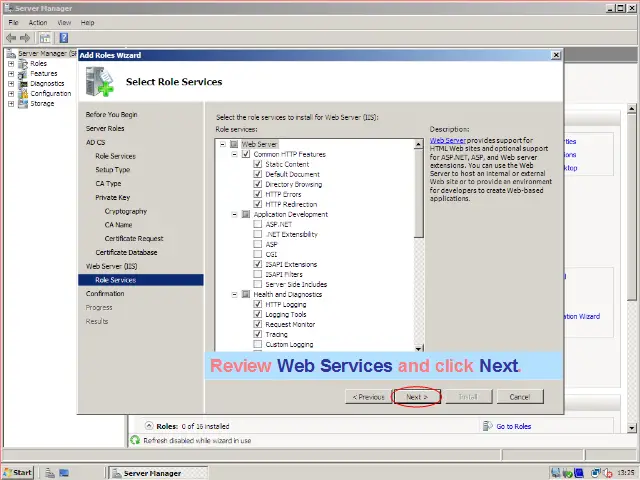This screenshot has height=480, width=640.
Task: Open the View menu
Action: (64, 22)
